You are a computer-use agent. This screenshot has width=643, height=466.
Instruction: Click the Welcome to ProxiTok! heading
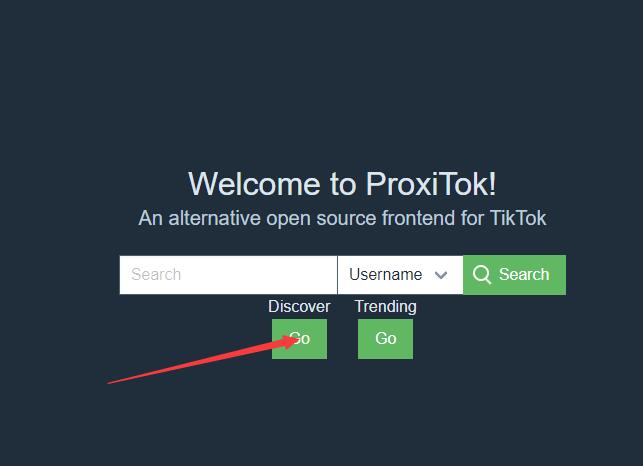tap(342, 184)
